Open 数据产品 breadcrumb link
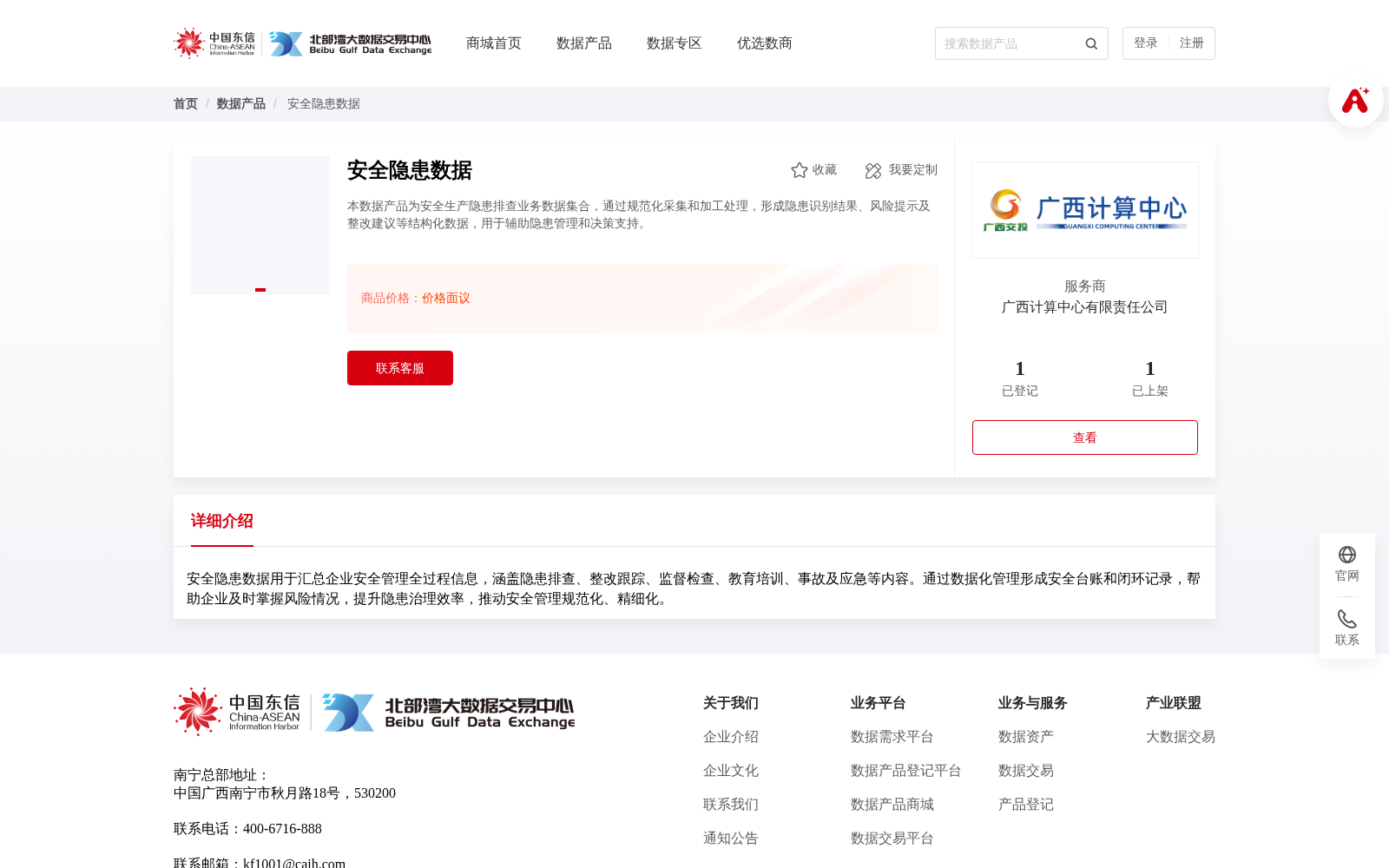The width and height of the screenshot is (1389, 868). coord(241,104)
